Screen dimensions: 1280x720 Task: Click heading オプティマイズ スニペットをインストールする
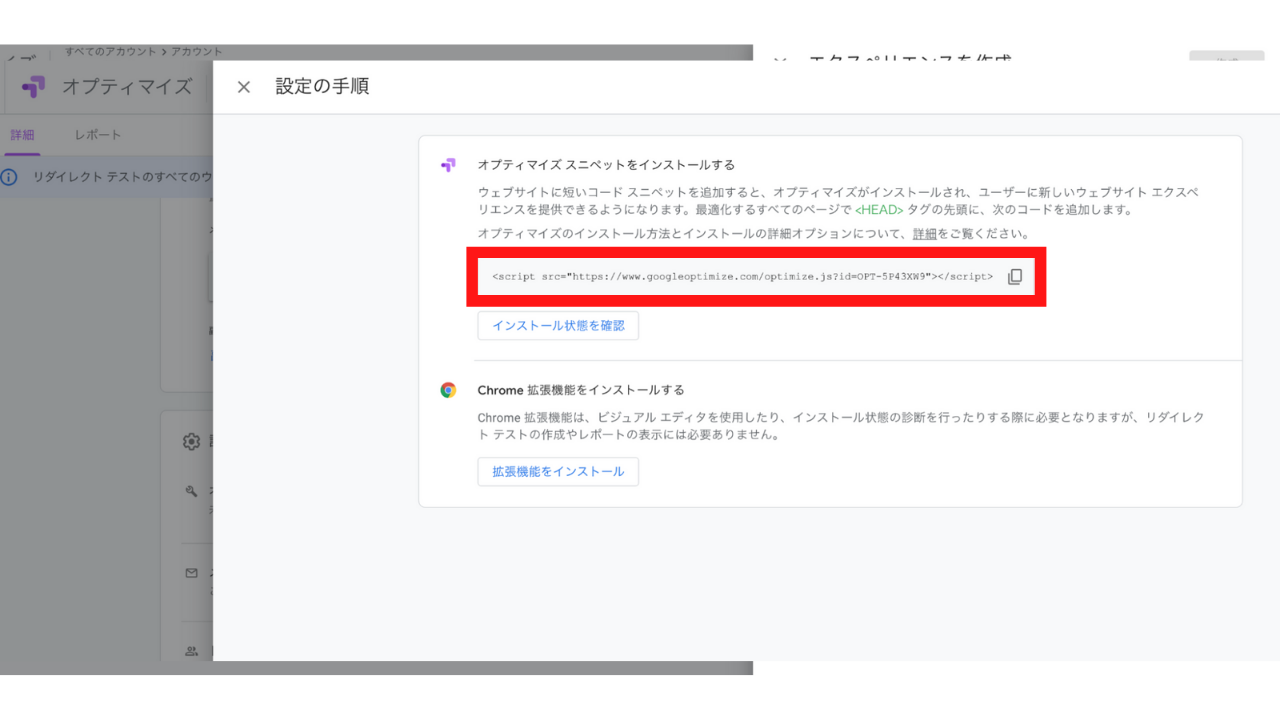pos(606,165)
